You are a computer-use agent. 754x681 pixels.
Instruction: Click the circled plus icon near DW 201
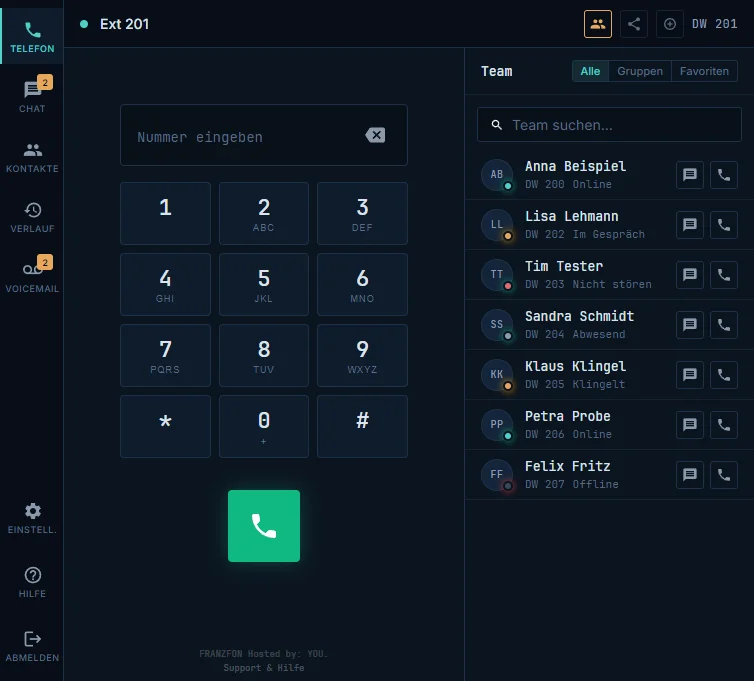670,24
